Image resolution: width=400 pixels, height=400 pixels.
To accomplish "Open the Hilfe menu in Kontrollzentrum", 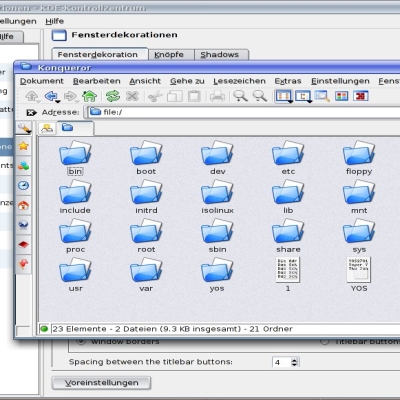I will tap(55, 21).
